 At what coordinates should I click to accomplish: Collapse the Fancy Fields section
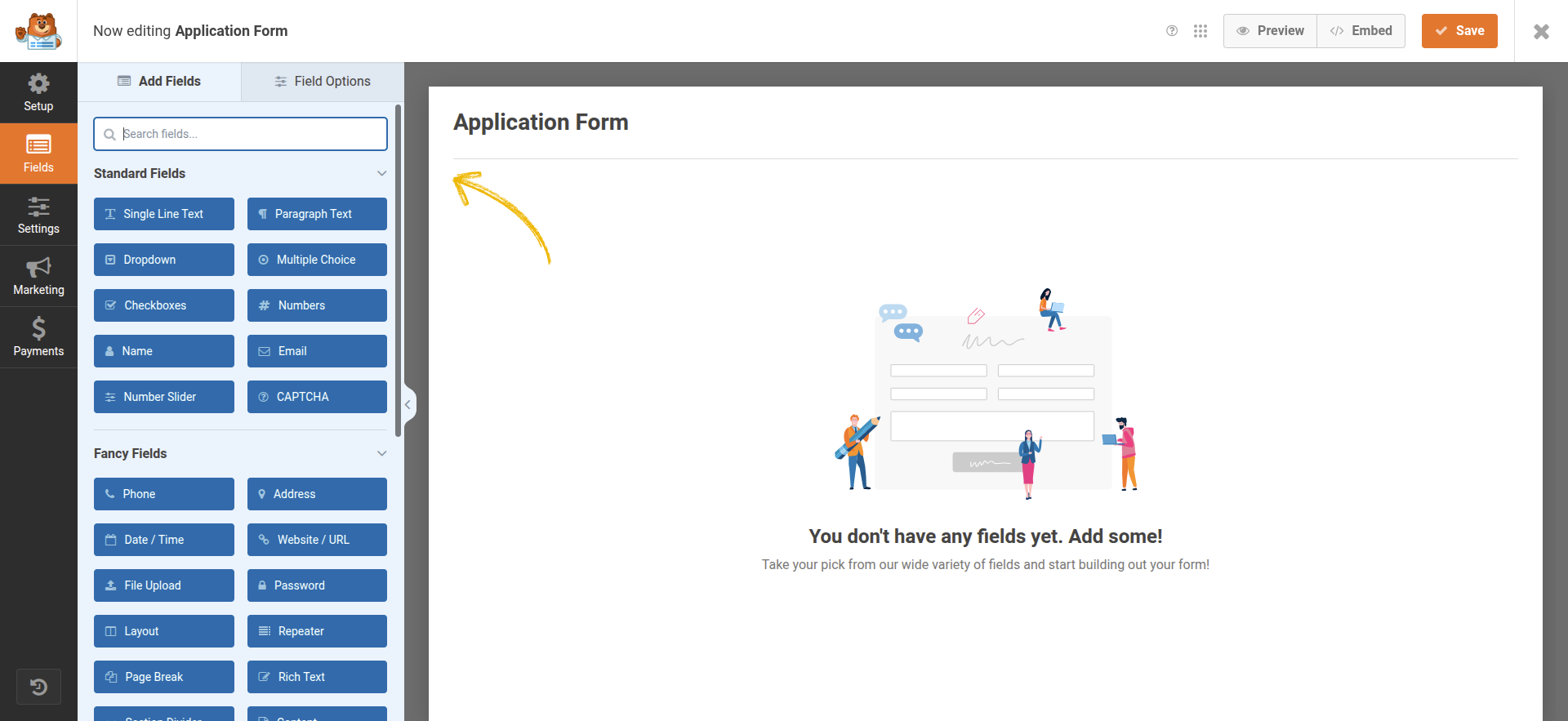tap(381, 453)
